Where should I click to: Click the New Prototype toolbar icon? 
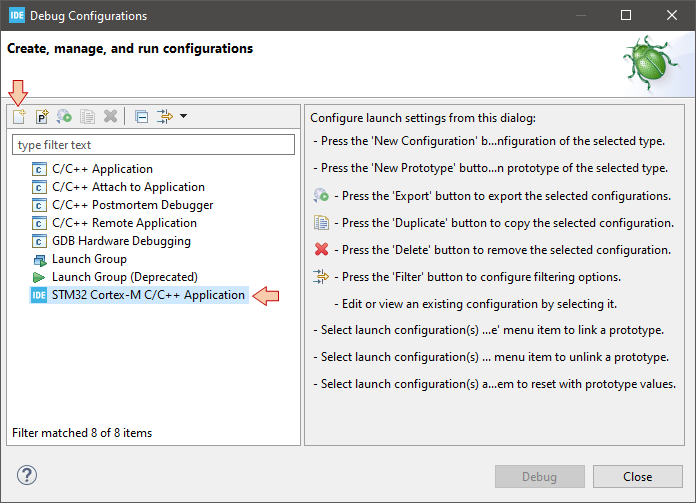(x=42, y=116)
